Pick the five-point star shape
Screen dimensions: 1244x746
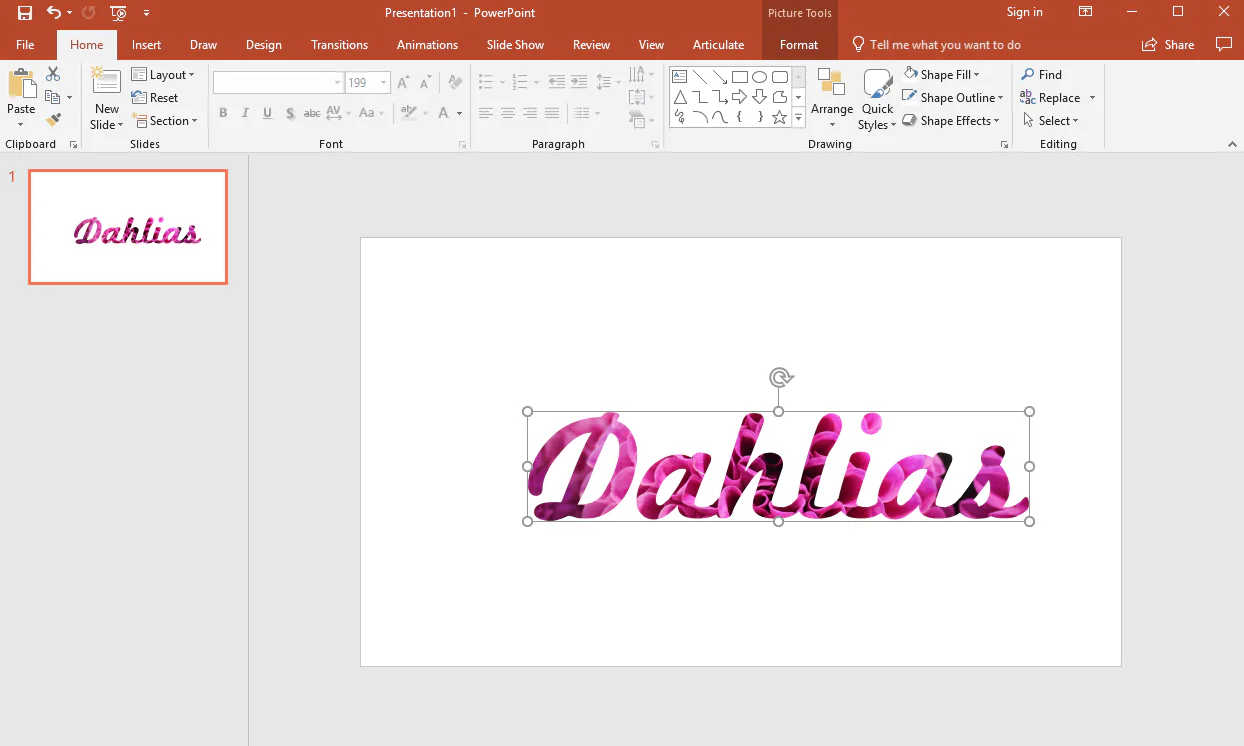(x=780, y=117)
